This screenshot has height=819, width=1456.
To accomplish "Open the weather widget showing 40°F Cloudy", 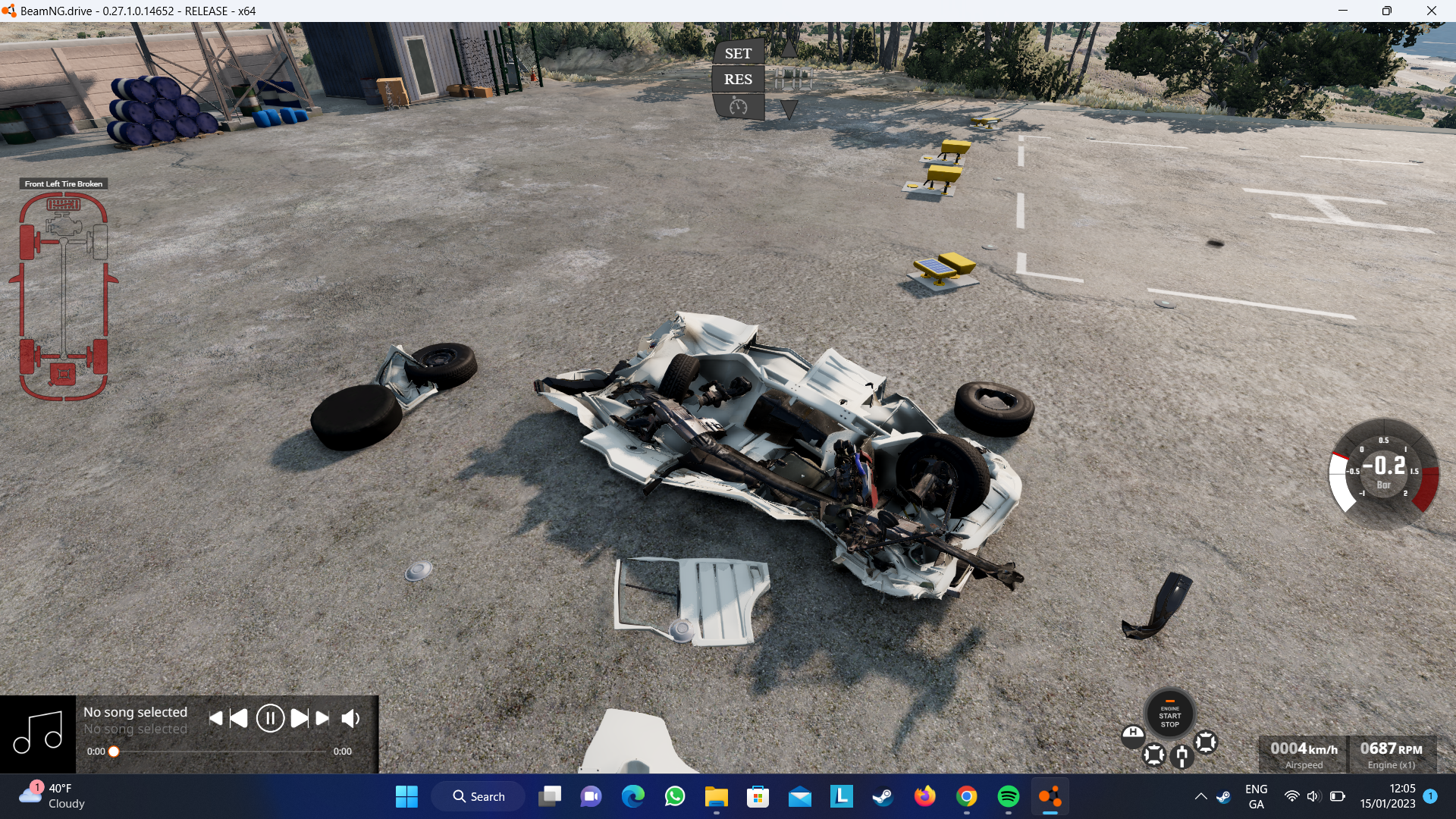I will (53, 796).
